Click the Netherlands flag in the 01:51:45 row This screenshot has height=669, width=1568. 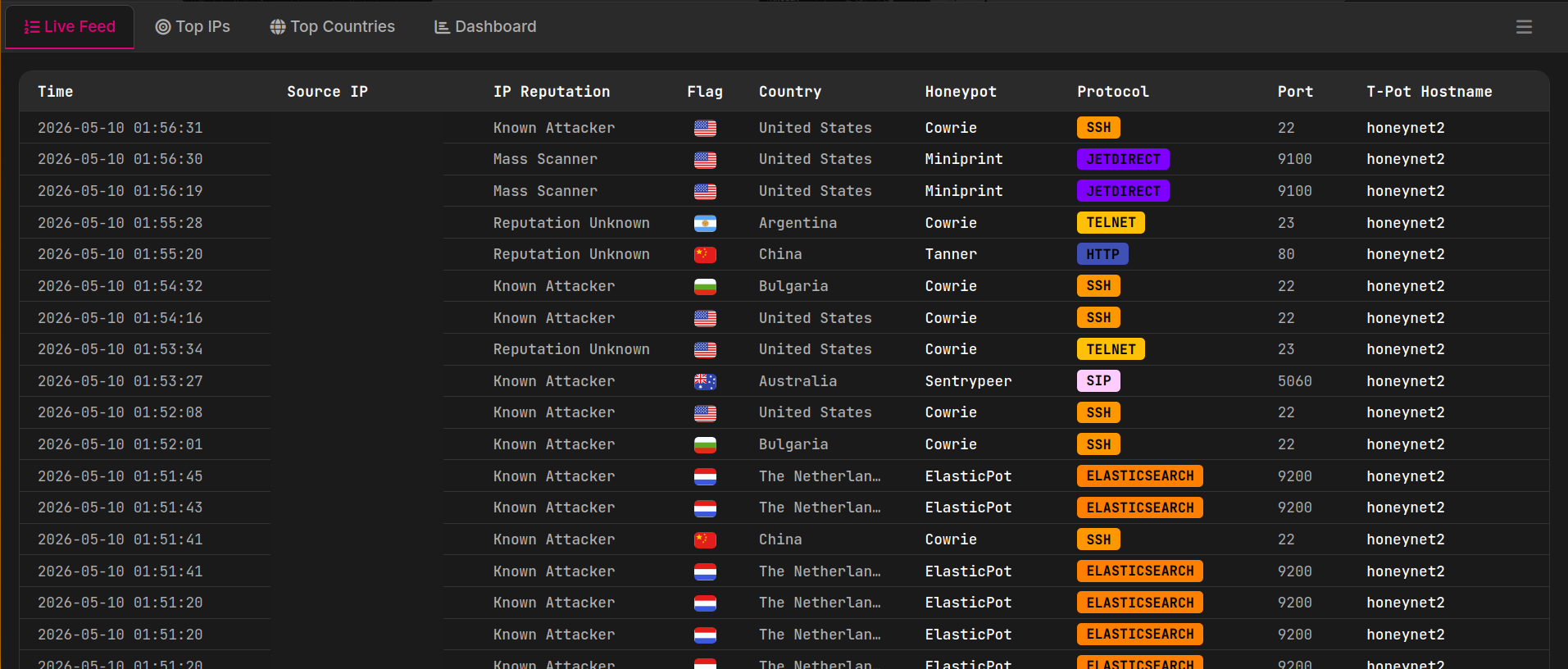coord(705,476)
